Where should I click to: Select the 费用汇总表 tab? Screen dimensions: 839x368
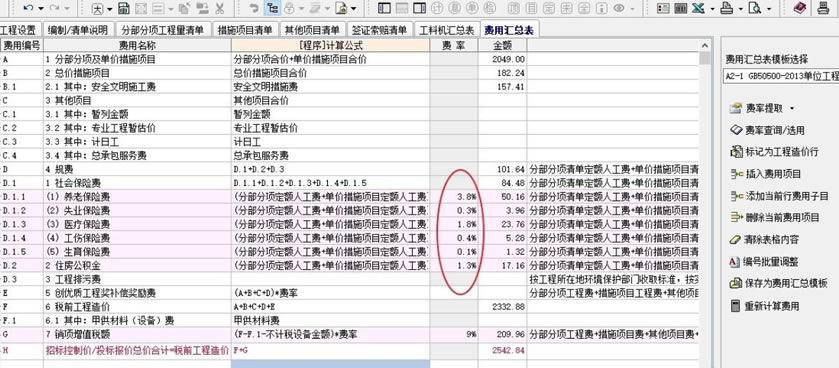509,30
